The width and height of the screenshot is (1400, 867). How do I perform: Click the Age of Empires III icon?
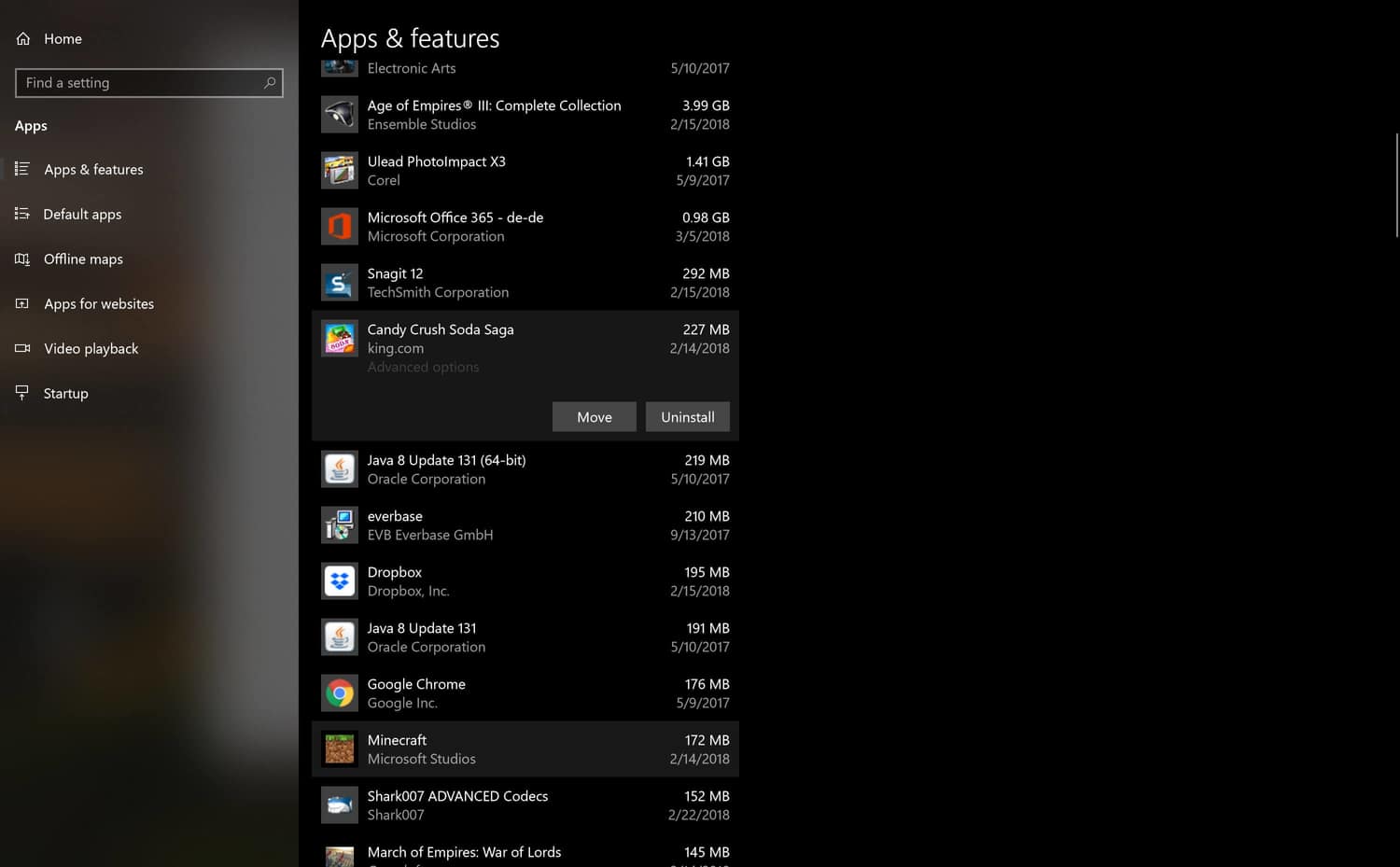[x=339, y=114]
